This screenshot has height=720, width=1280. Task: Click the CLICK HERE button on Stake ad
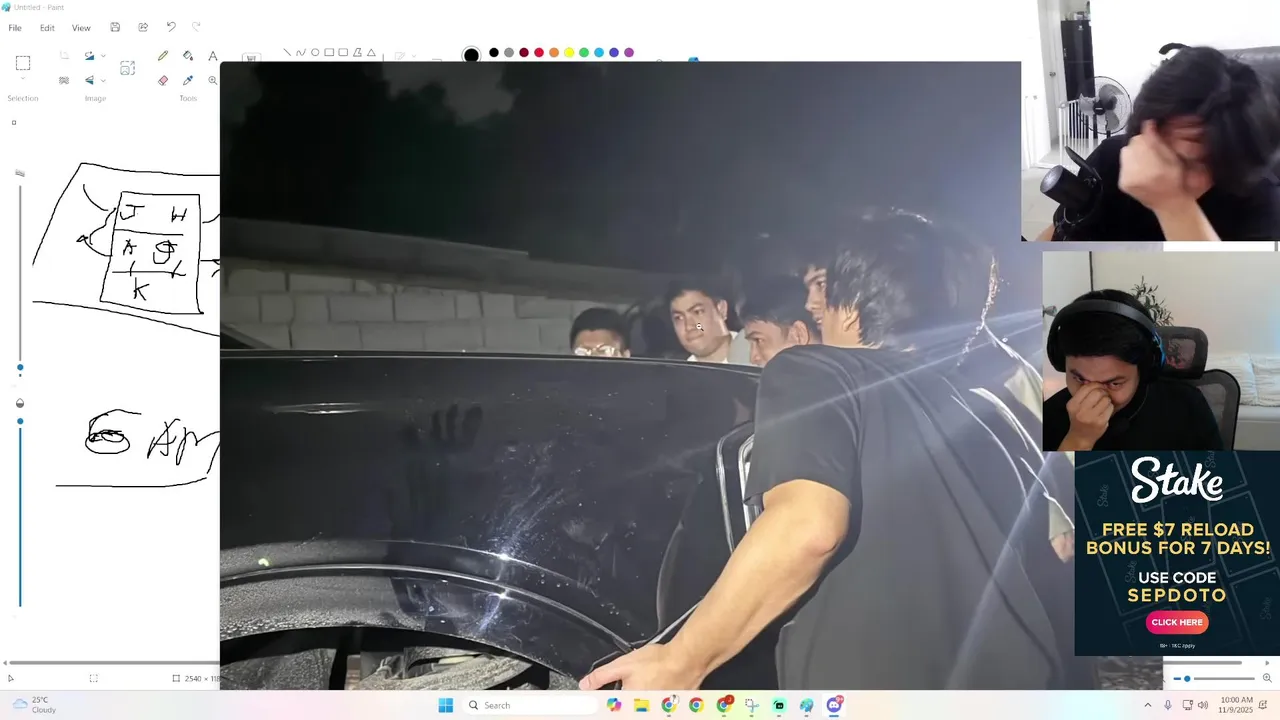[1177, 622]
